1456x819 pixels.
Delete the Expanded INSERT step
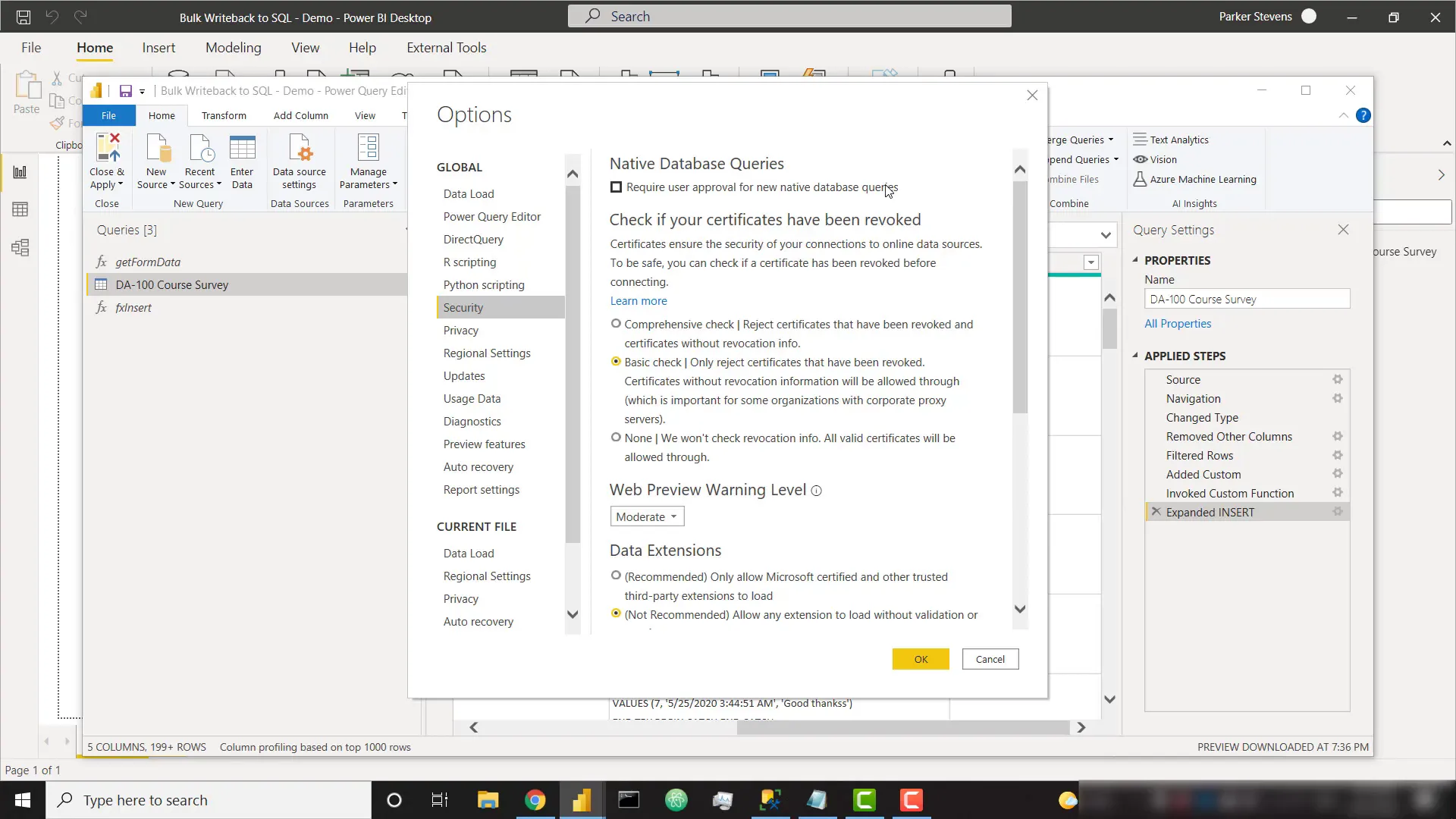coord(1156,512)
